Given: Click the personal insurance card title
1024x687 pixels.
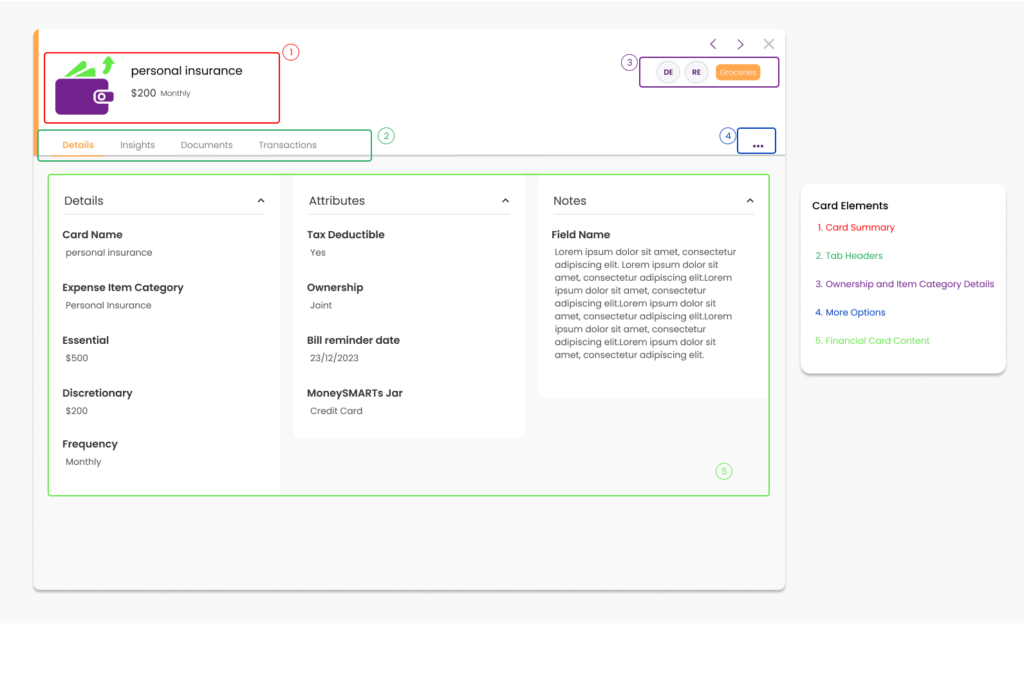Looking at the screenshot, I should 186,71.
